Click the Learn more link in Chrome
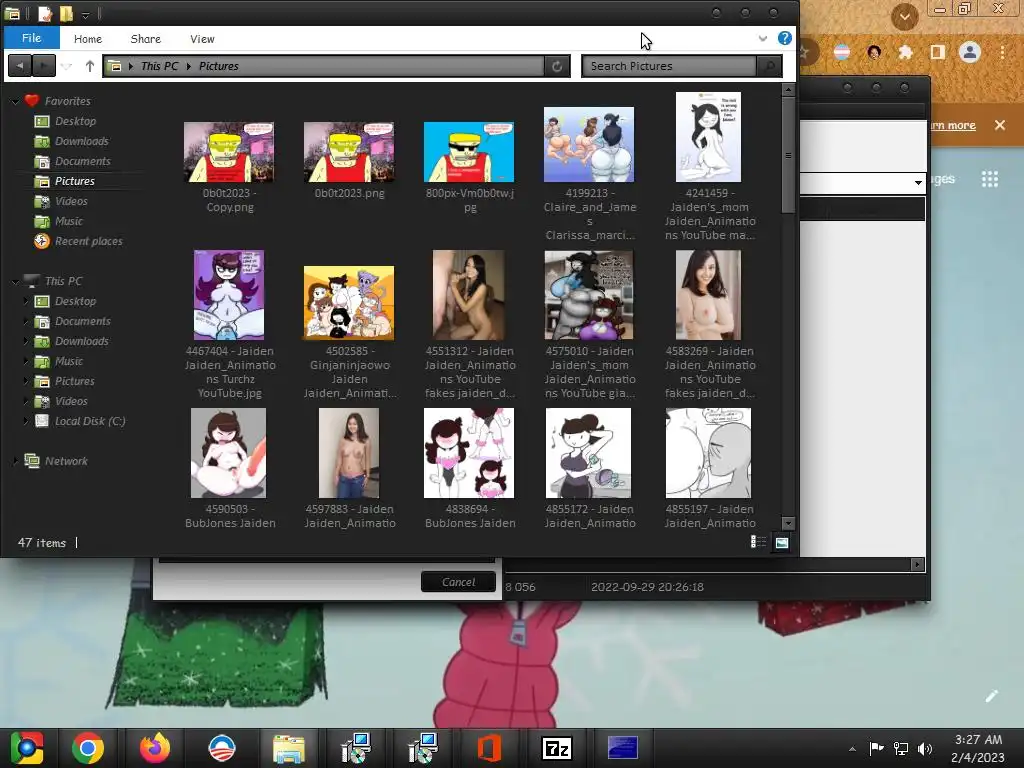This screenshot has height=768, width=1024. coord(953,125)
